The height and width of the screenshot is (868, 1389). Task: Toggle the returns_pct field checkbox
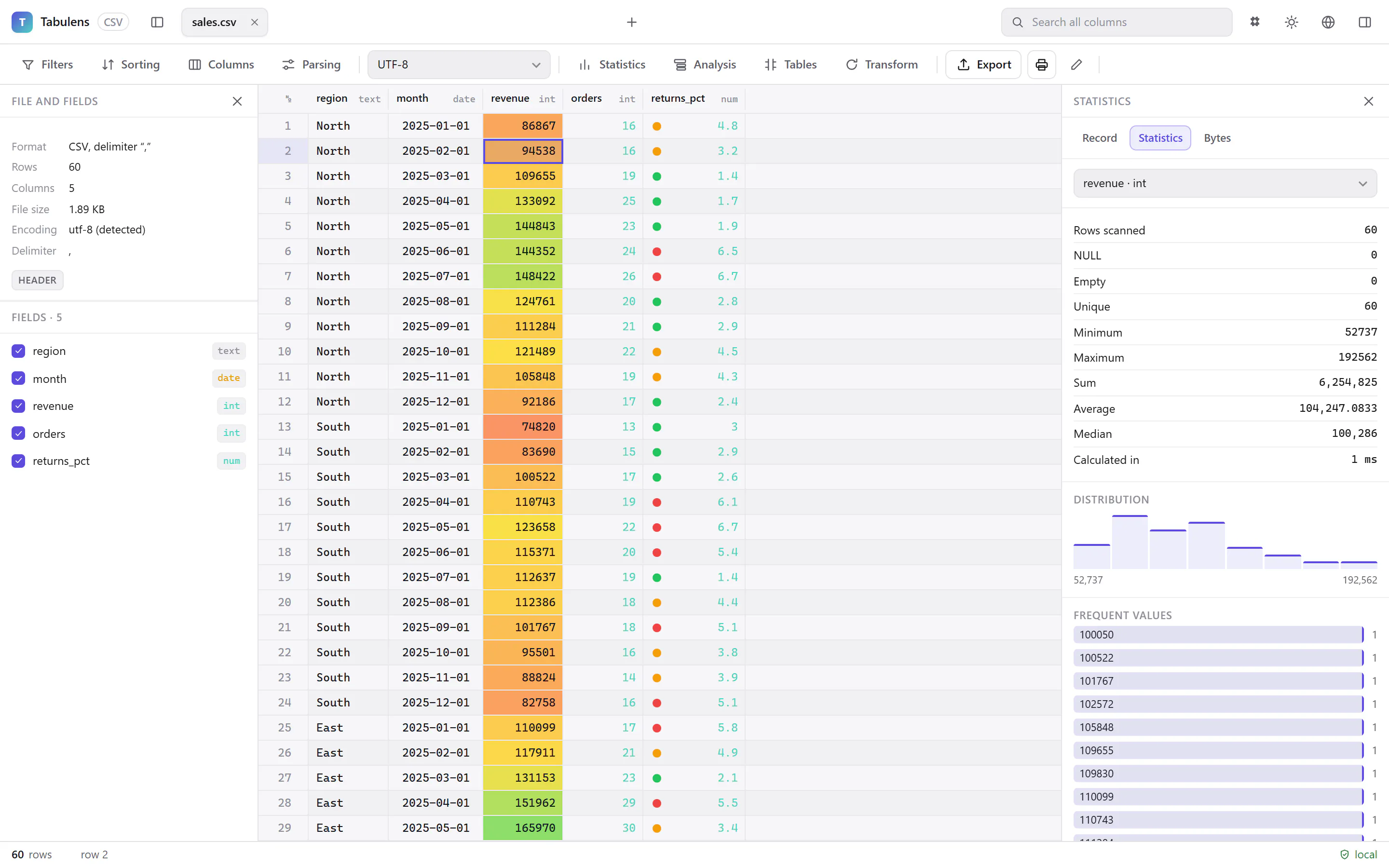(18, 461)
